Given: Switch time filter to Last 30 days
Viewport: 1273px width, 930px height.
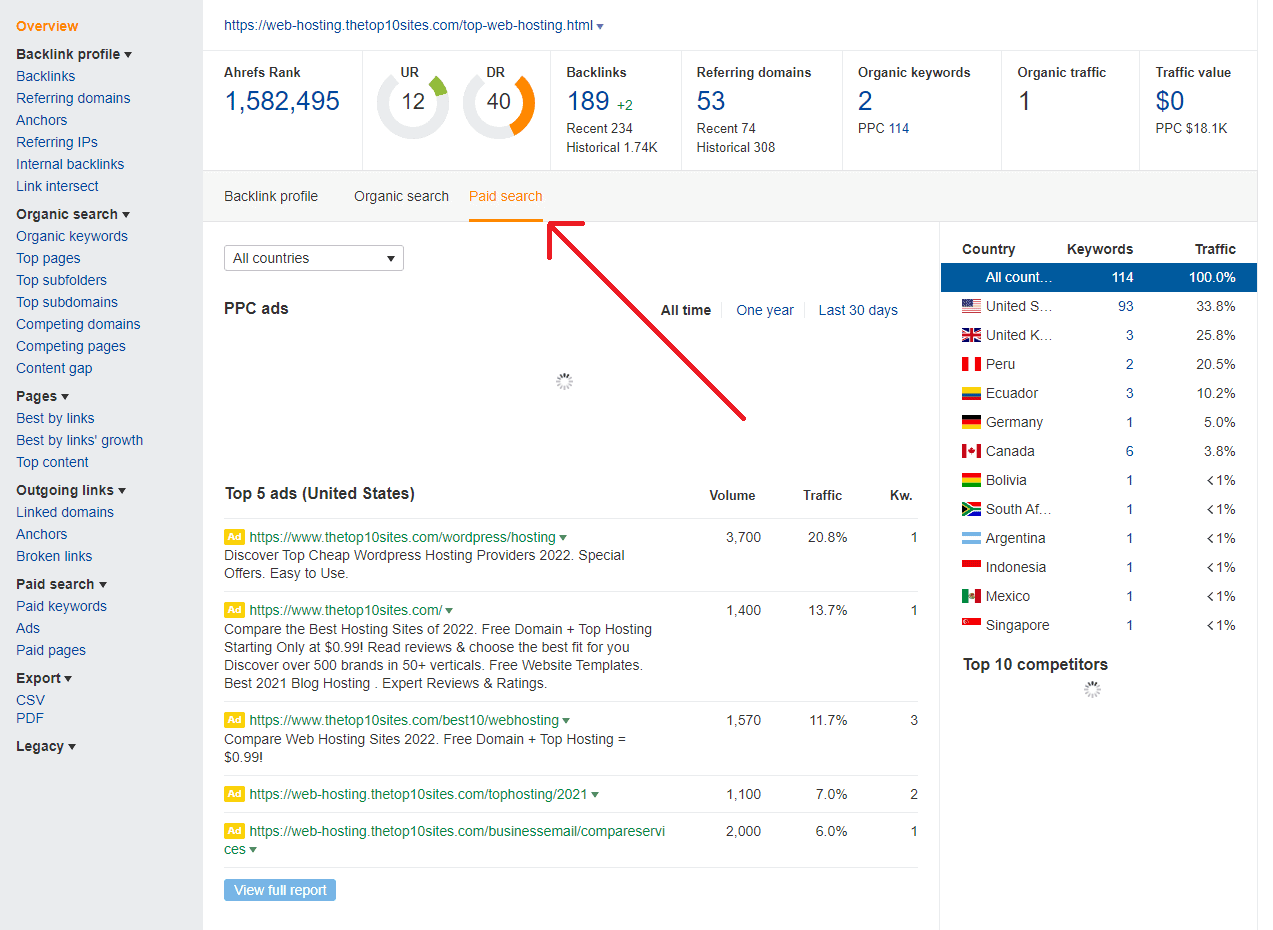Looking at the screenshot, I should (857, 310).
